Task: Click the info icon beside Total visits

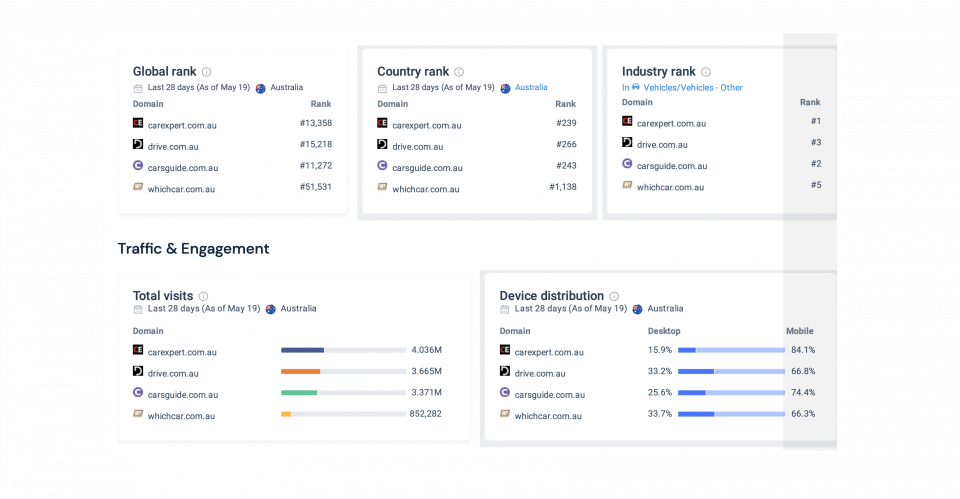Action: pos(203,296)
